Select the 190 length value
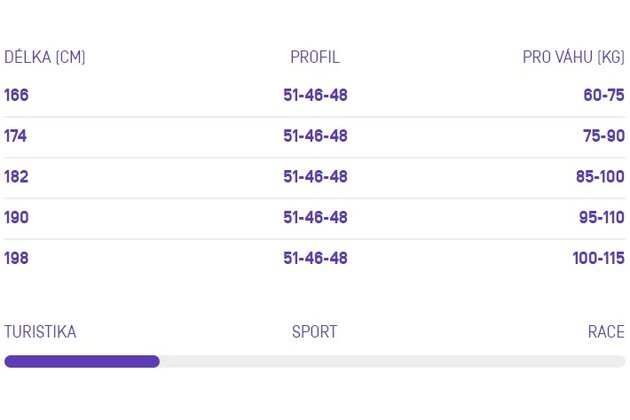630x420 pixels. tap(16, 217)
